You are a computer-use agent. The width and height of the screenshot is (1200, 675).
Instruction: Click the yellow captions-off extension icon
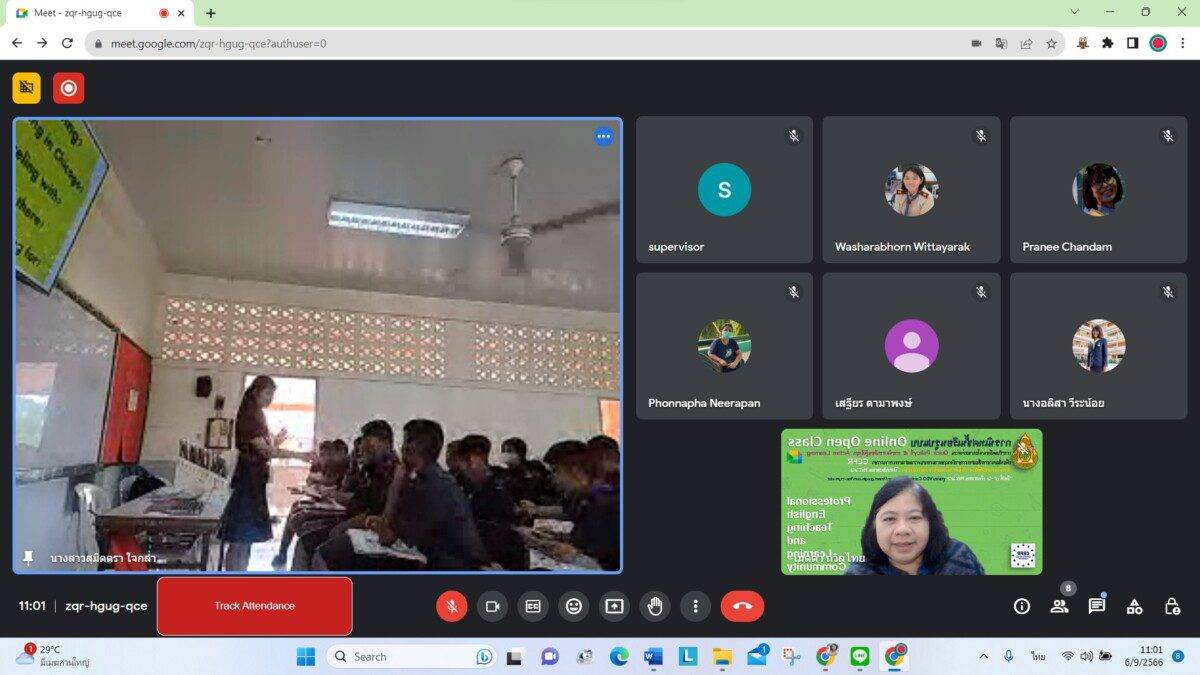point(27,88)
